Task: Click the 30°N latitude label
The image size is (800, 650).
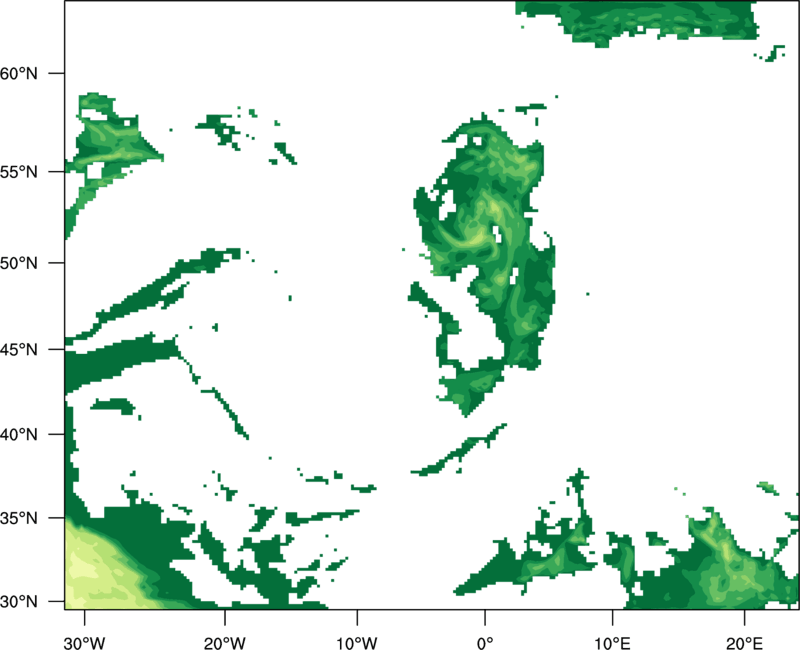Action: coord(18,602)
